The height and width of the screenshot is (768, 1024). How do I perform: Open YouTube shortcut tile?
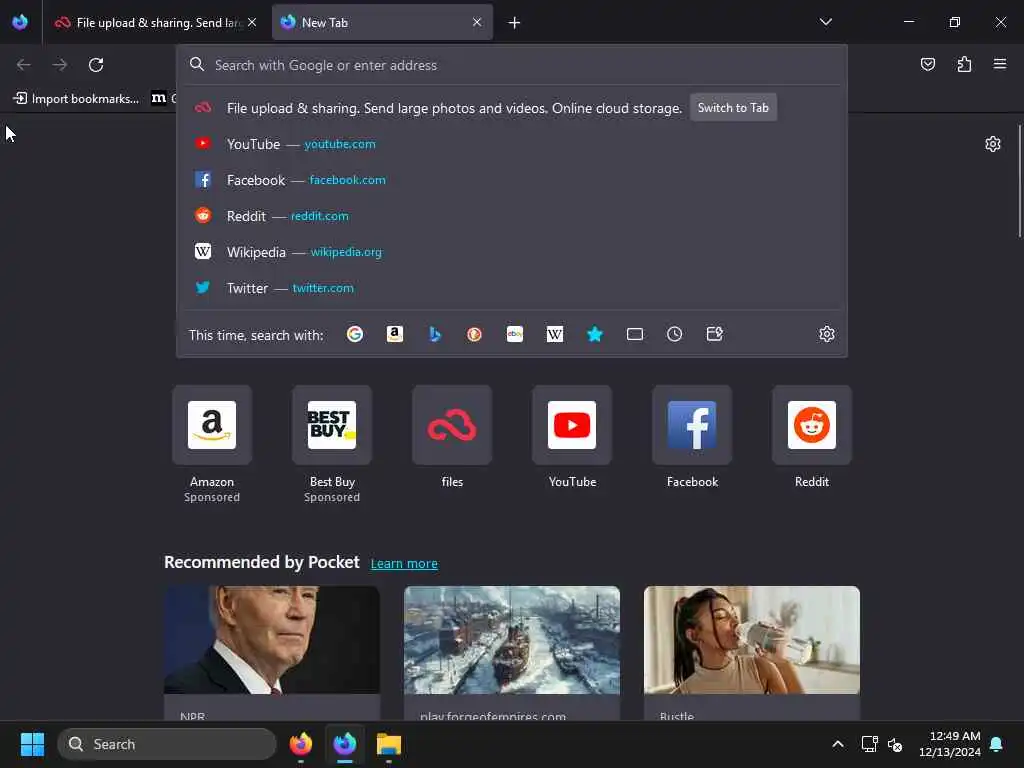coord(572,425)
